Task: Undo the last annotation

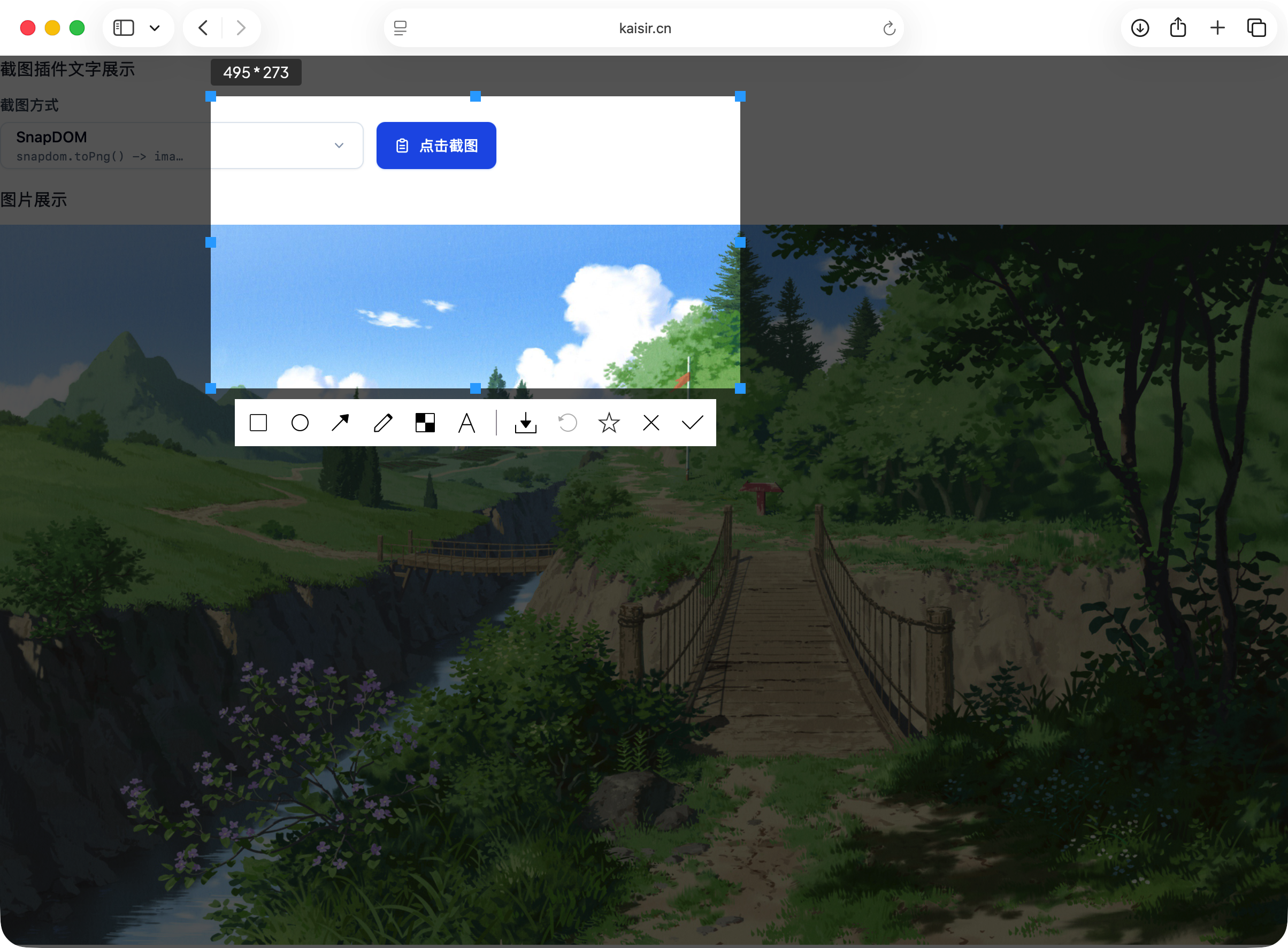Action: [x=568, y=423]
